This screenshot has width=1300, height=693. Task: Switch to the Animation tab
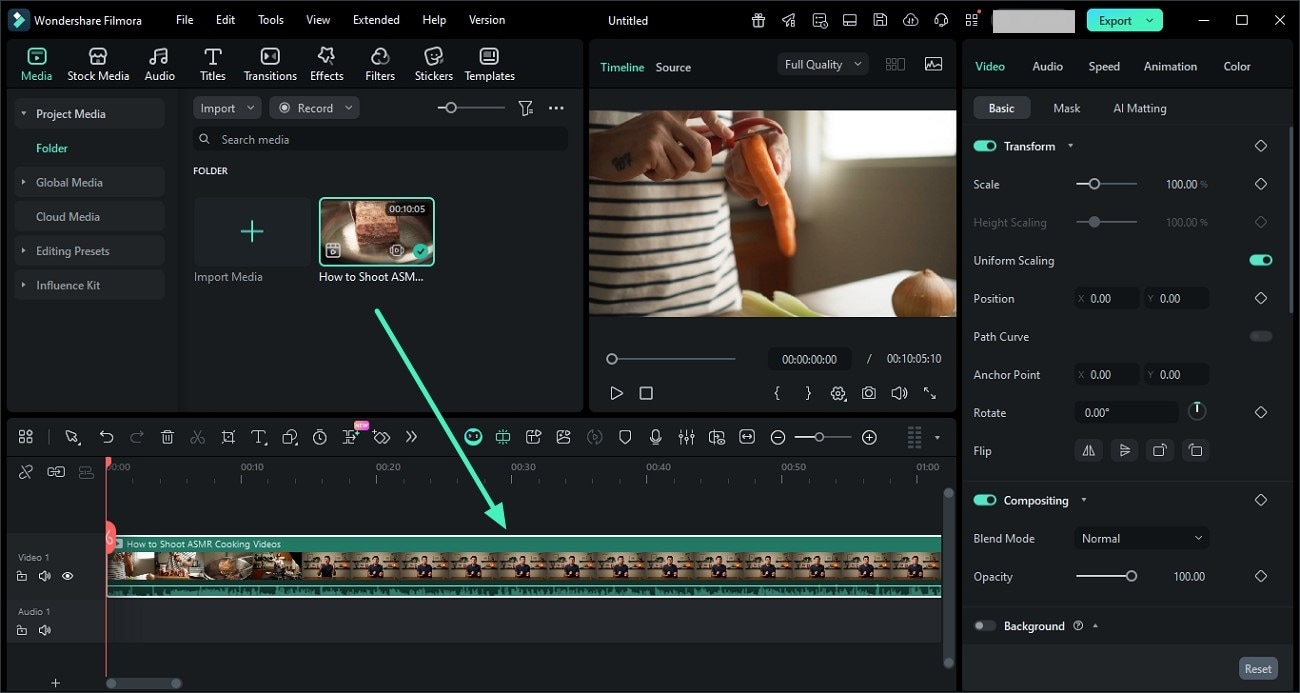(x=1170, y=66)
